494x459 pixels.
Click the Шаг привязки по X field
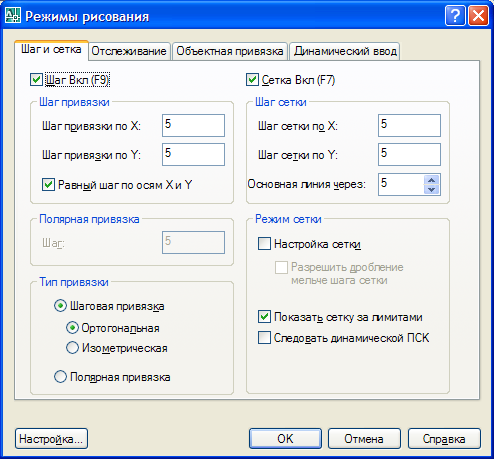coord(193,125)
